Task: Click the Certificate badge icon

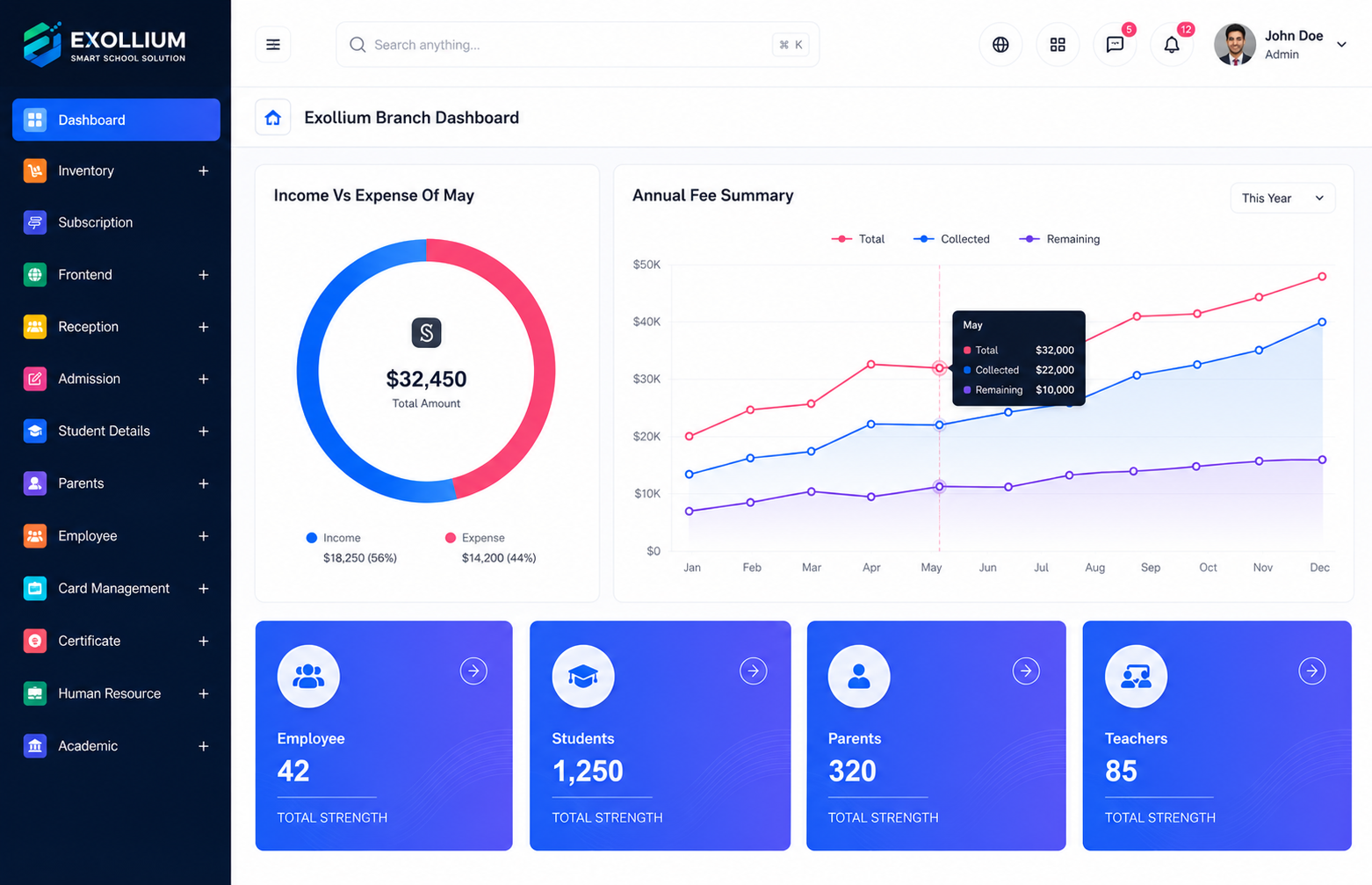Action: pos(35,641)
